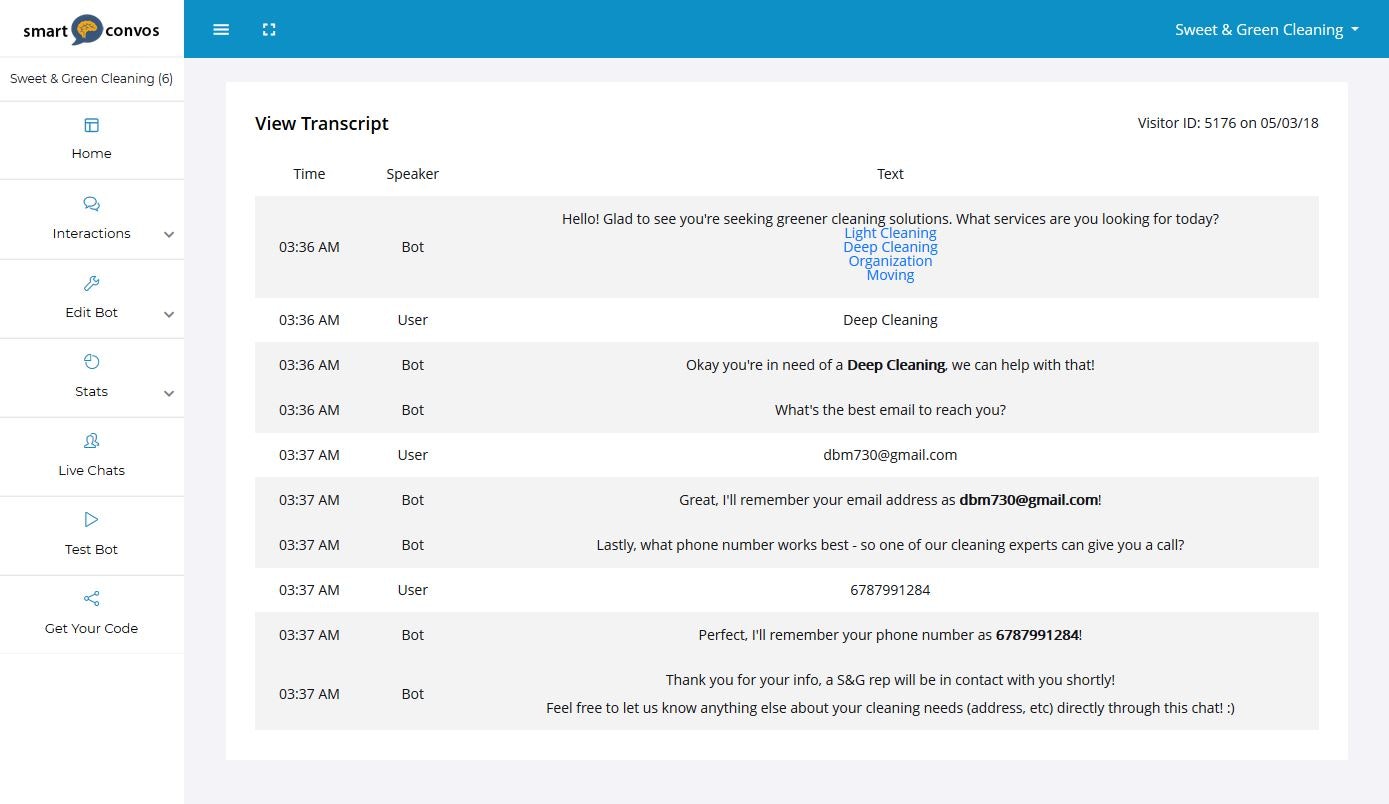Click the Organization link

point(890,261)
